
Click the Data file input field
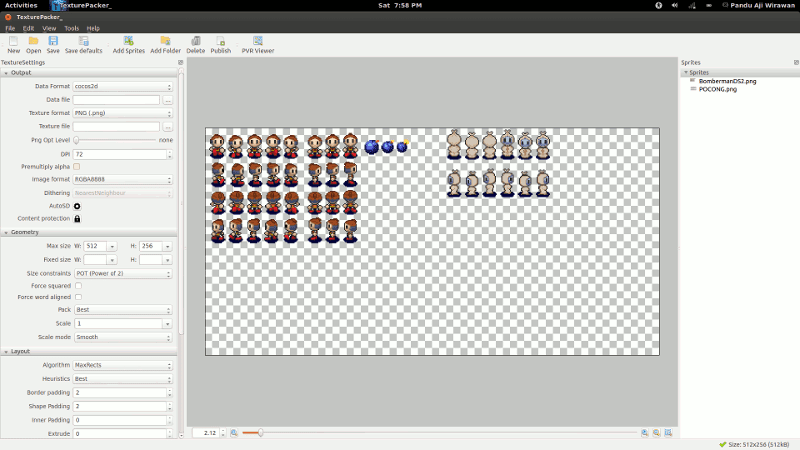coord(116,100)
